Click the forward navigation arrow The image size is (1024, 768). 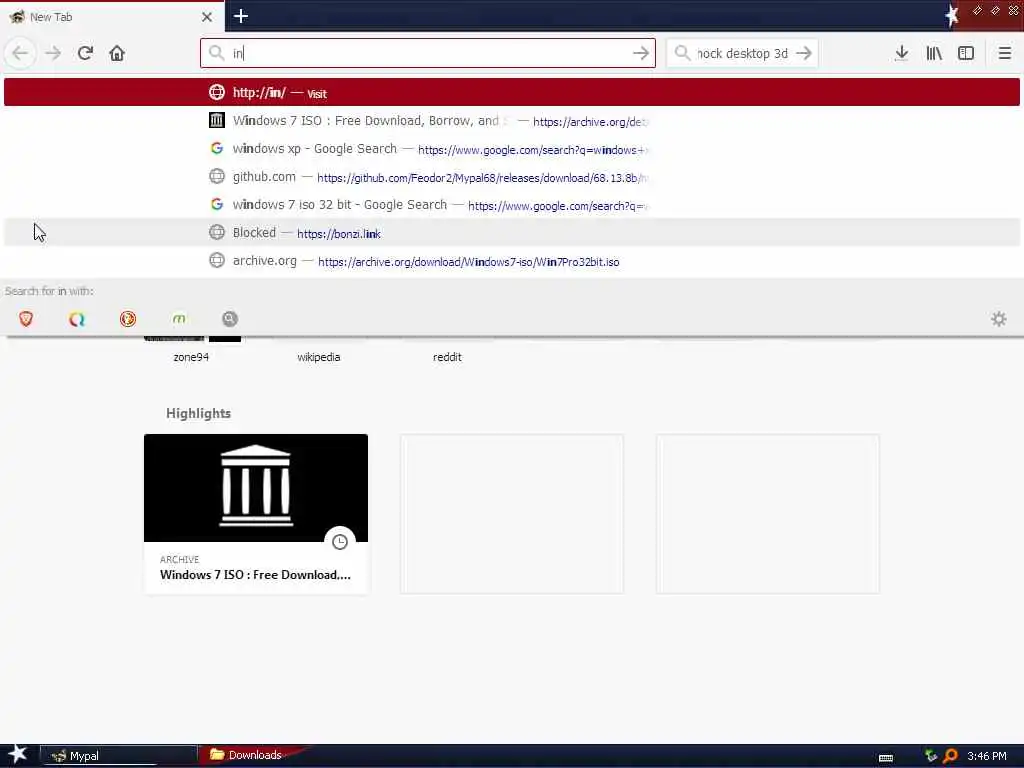[x=53, y=53]
